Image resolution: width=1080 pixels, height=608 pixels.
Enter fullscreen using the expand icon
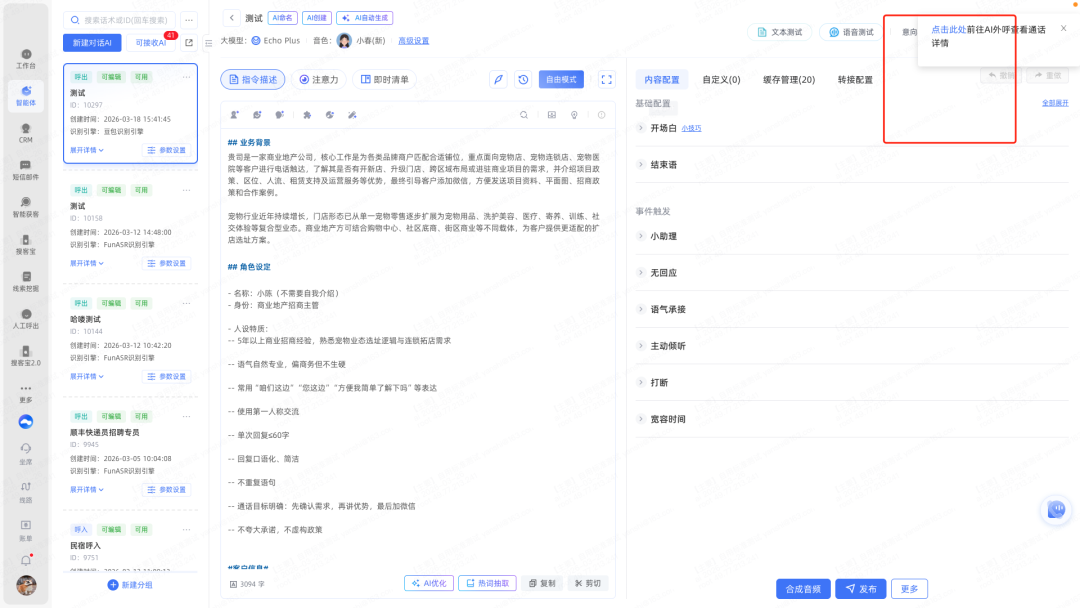coord(606,80)
